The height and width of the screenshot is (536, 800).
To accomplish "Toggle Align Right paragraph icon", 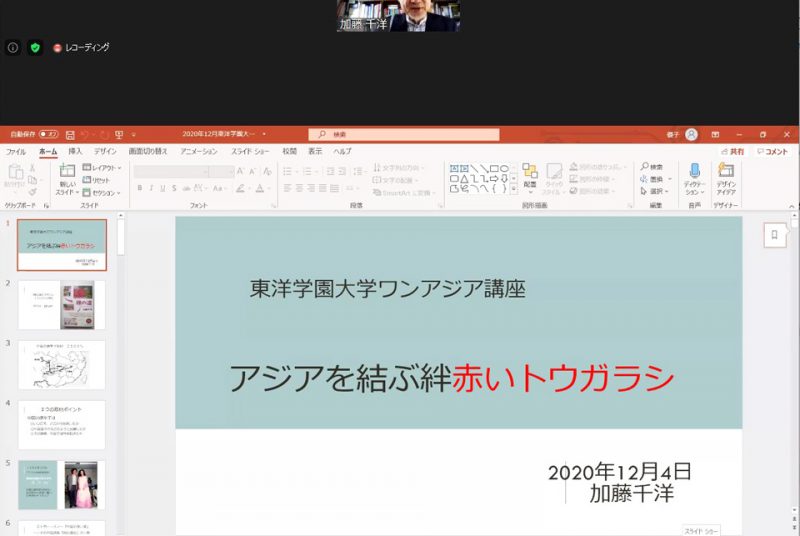I will click(311, 188).
